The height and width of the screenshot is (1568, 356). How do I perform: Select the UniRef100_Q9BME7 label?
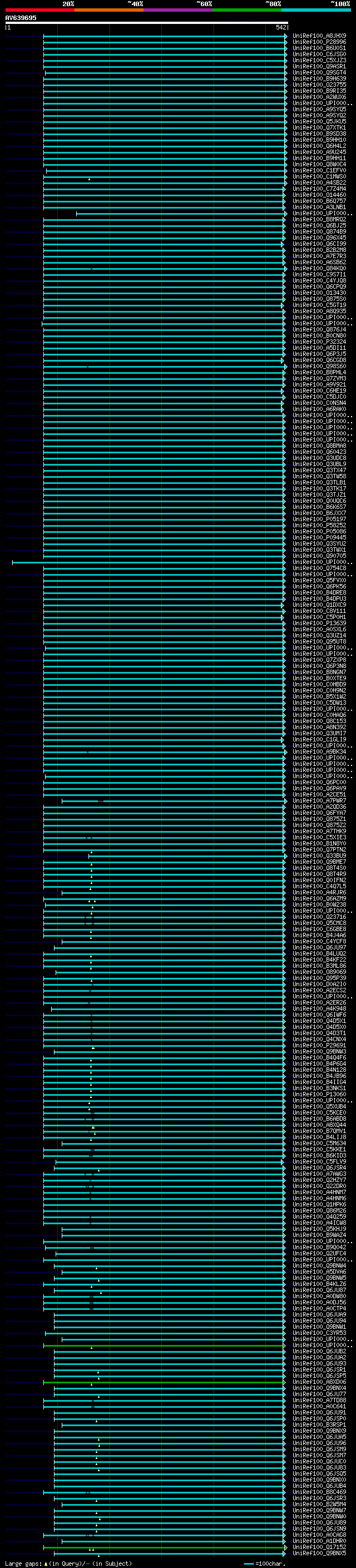(x=319, y=862)
